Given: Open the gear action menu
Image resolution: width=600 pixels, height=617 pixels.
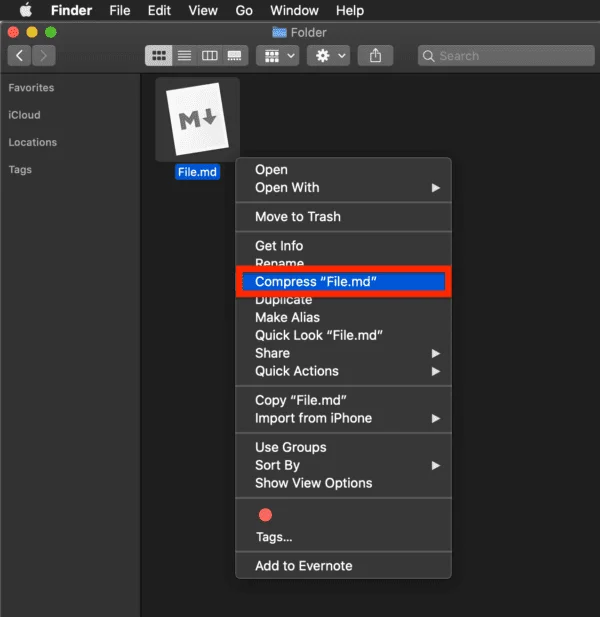Looking at the screenshot, I should 329,55.
